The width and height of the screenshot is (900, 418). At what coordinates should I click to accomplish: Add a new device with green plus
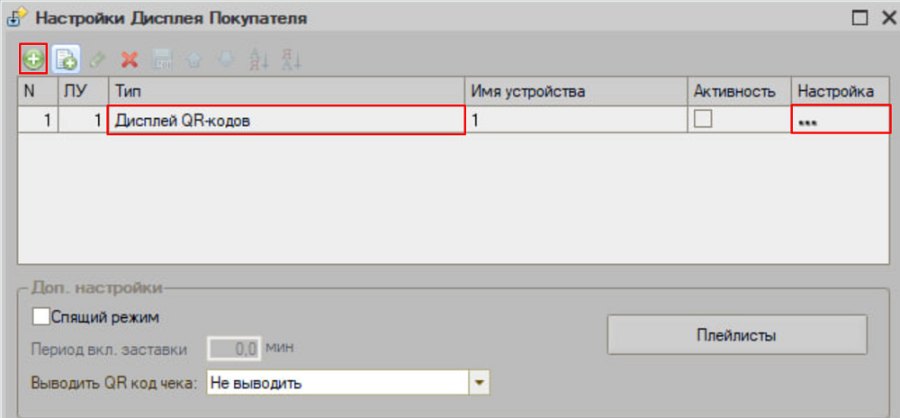[33, 59]
